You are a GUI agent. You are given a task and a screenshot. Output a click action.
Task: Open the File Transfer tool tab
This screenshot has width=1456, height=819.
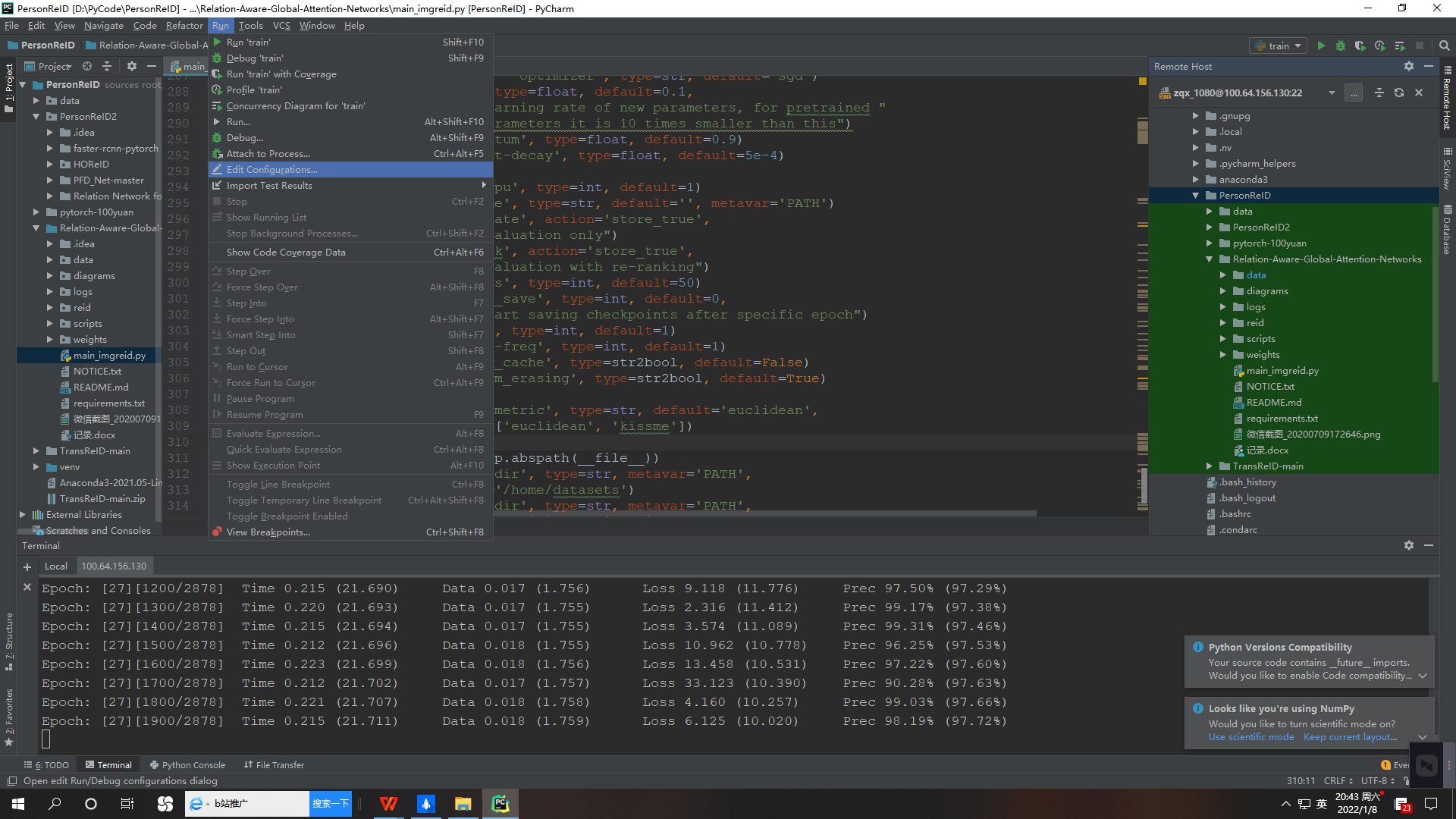click(x=274, y=765)
